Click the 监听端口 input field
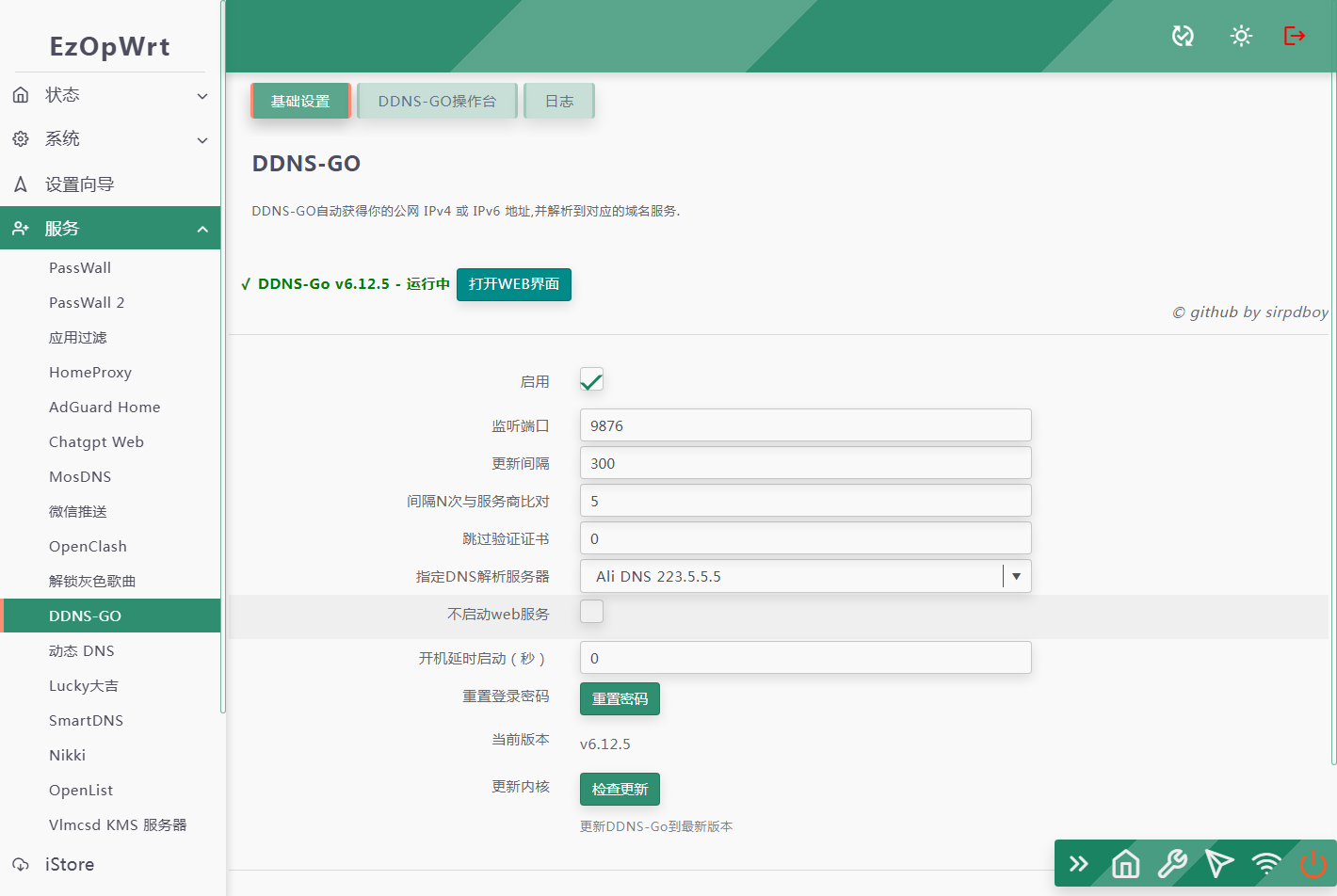Image resolution: width=1337 pixels, height=896 pixels. 806,425
